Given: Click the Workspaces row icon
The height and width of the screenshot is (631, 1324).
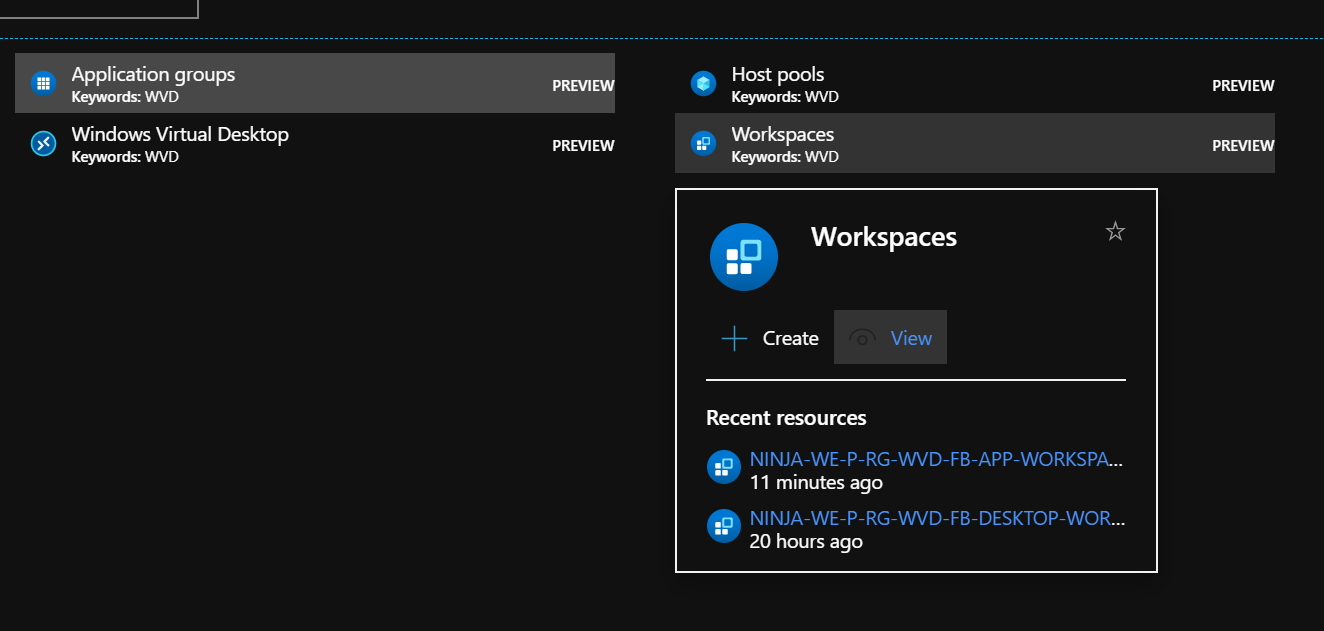Looking at the screenshot, I should [703, 144].
